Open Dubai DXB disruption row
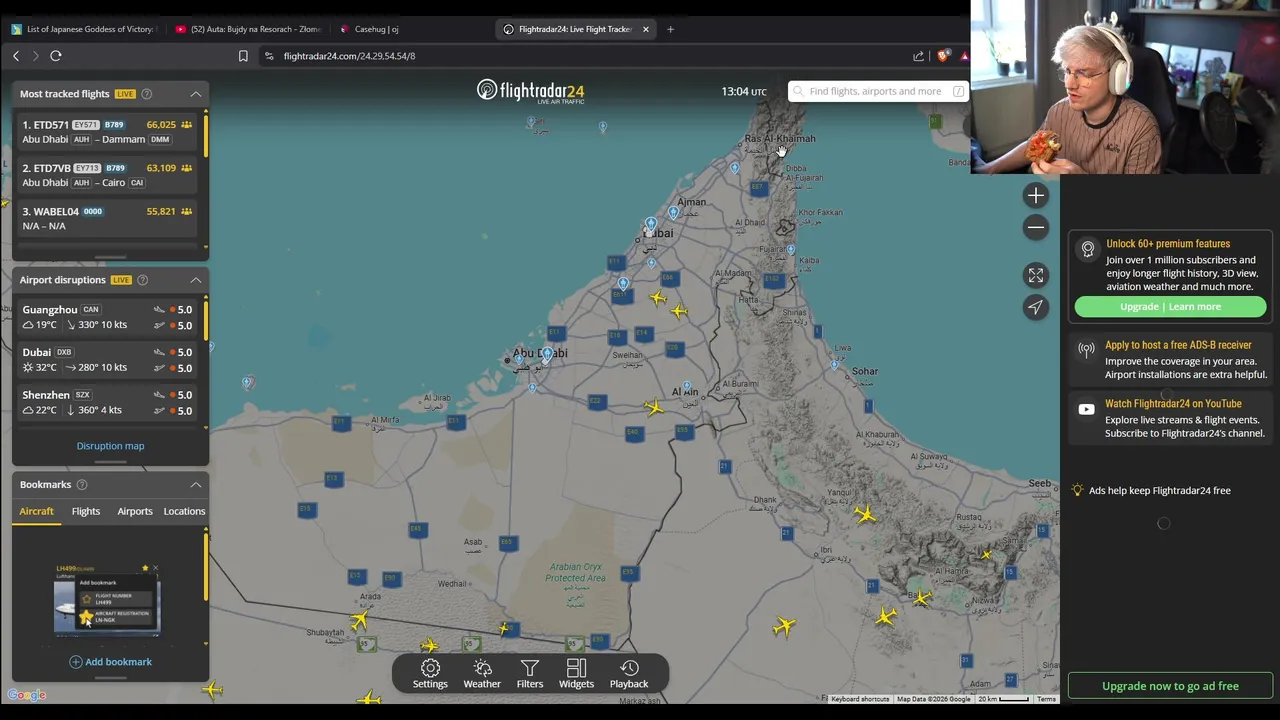1280x720 pixels. pos(108,360)
